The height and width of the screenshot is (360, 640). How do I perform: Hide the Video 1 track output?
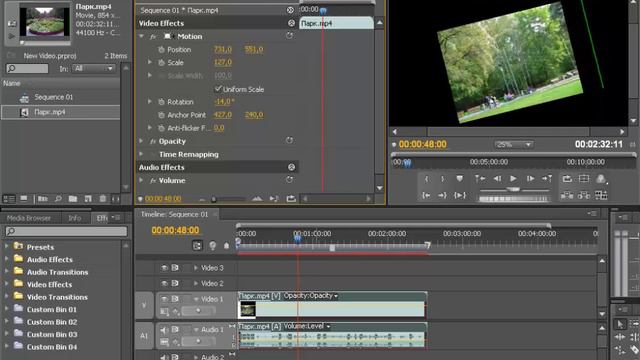point(164,299)
